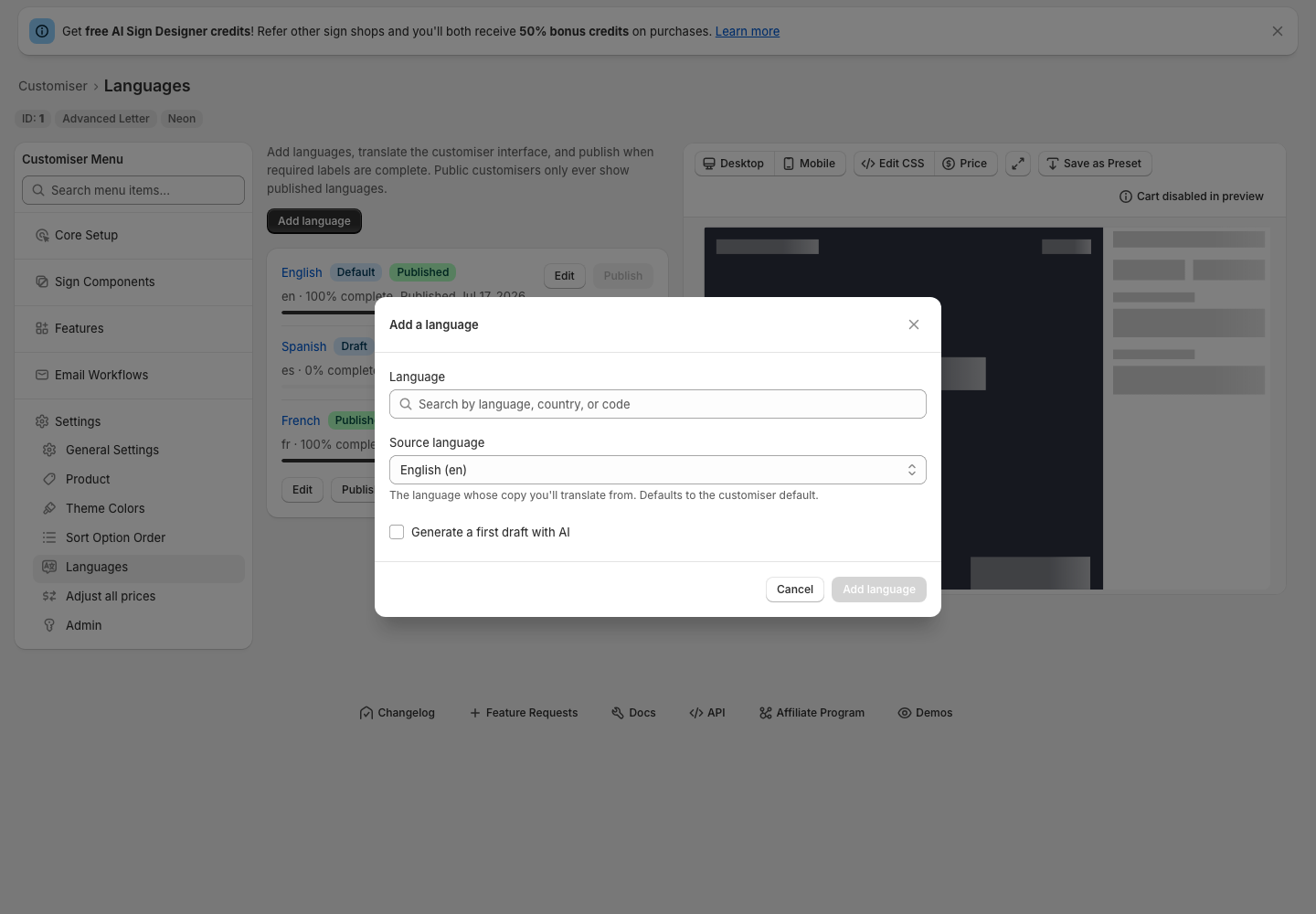This screenshot has width=1316, height=914.
Task: Click the Product tag icon
Action: click(49, 479)
